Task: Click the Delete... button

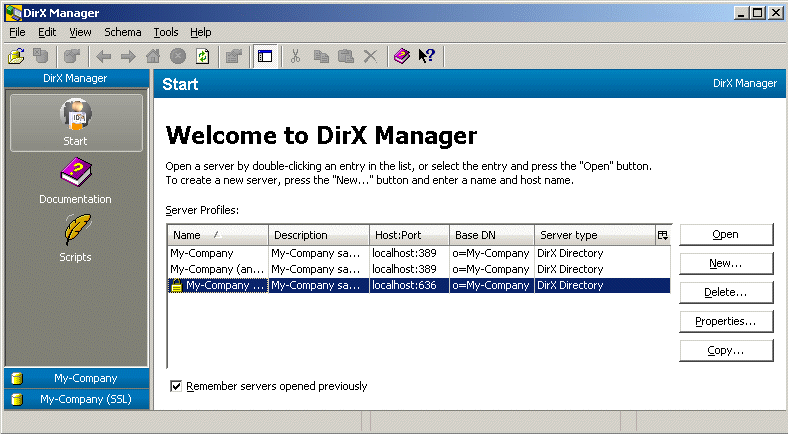Action: pyautogui.click(x=726, y=292)
